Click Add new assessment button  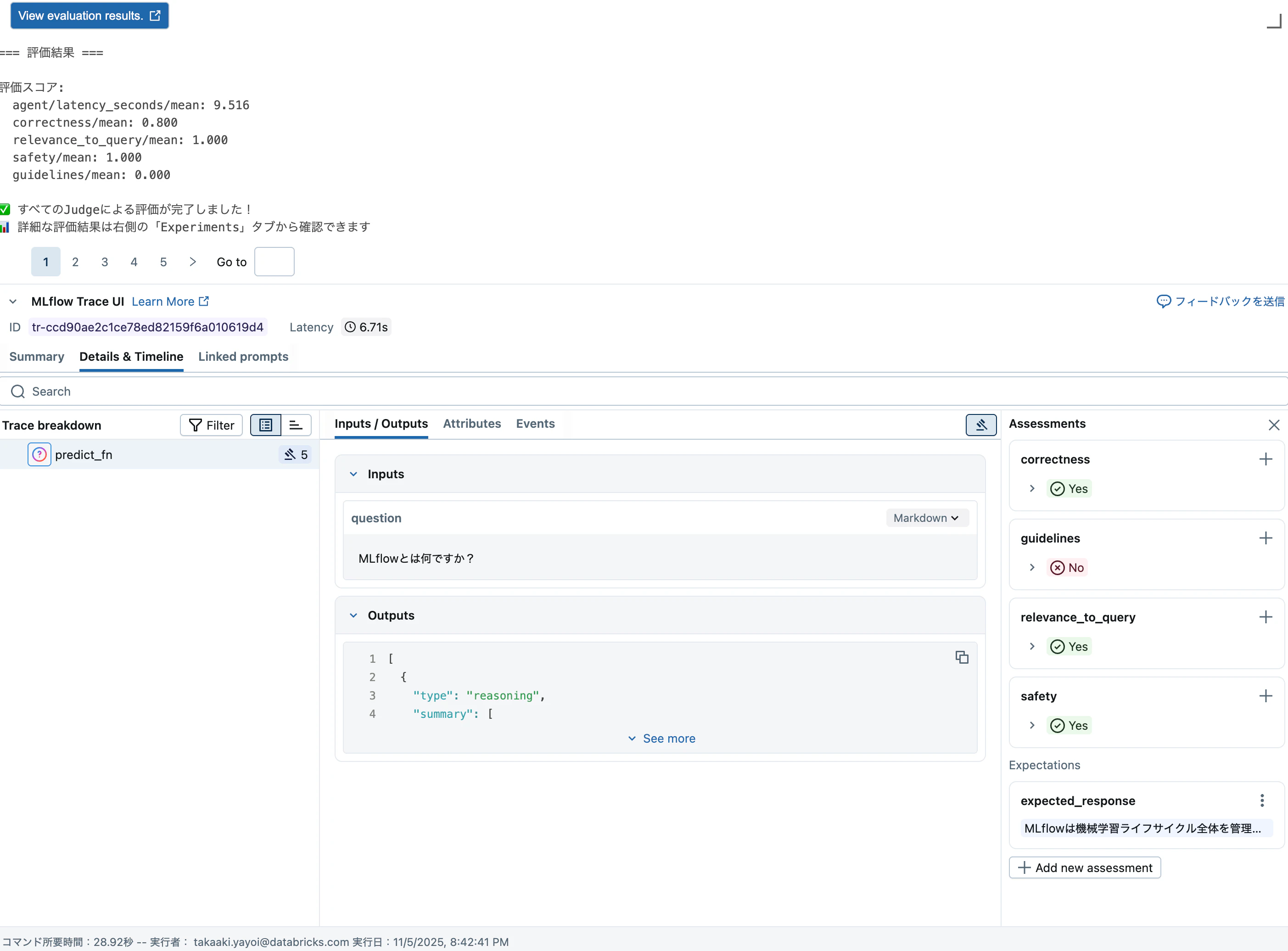pos(1085,868)
